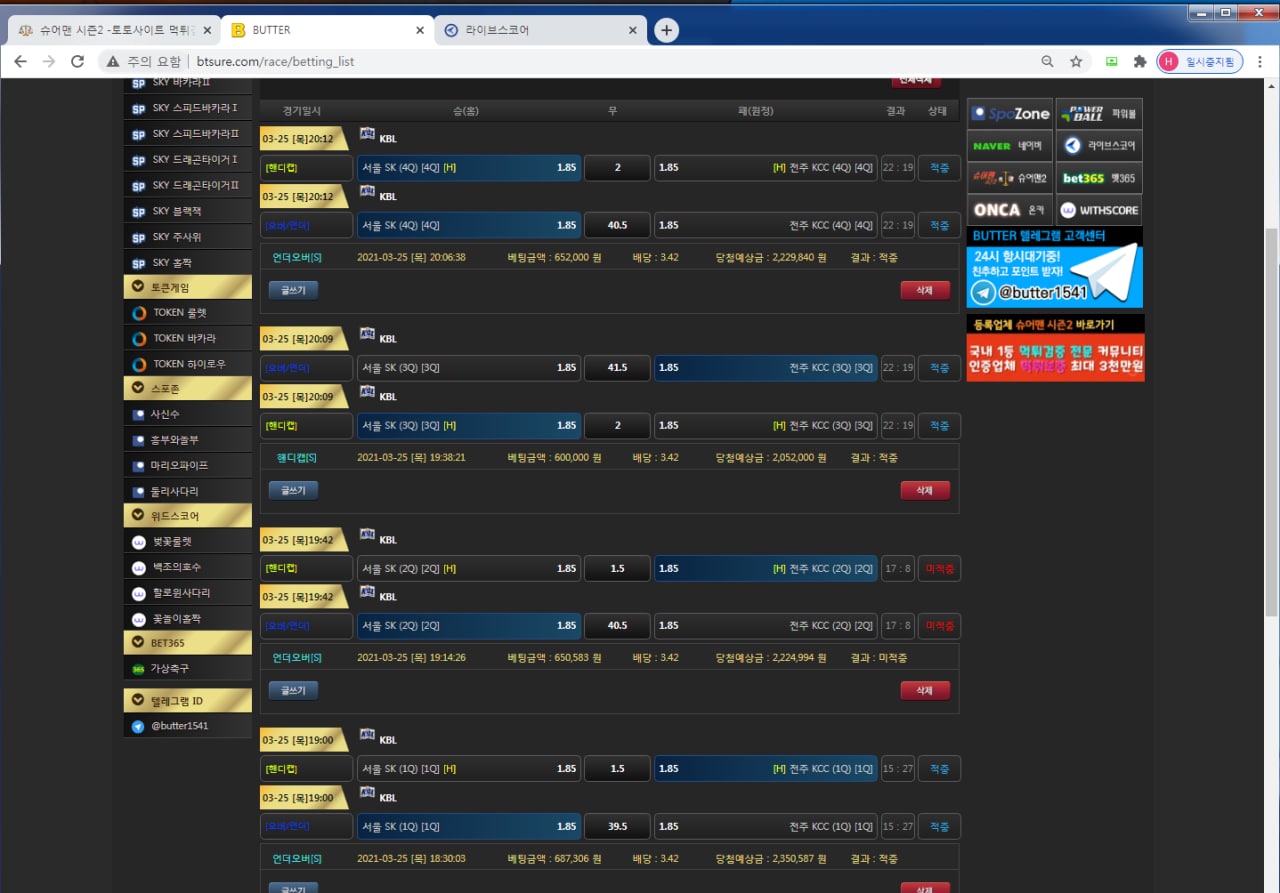Collapse the 토큰게임 section header

pyautogui.click(x=187, y=287)
